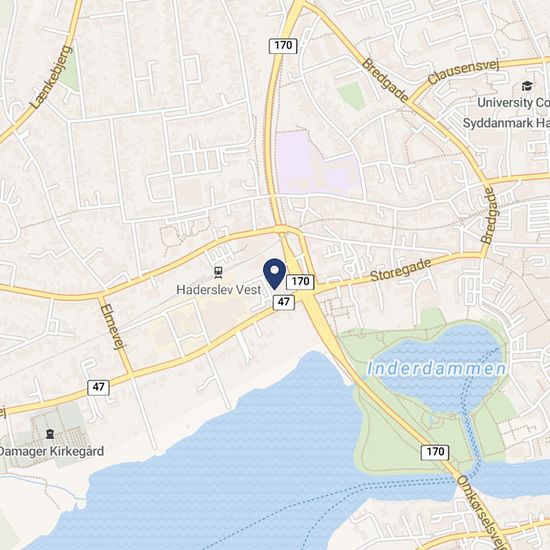Click route 170 shield next to pin
The width and height of the screenshot is (550, 550).
pos(300,282)
